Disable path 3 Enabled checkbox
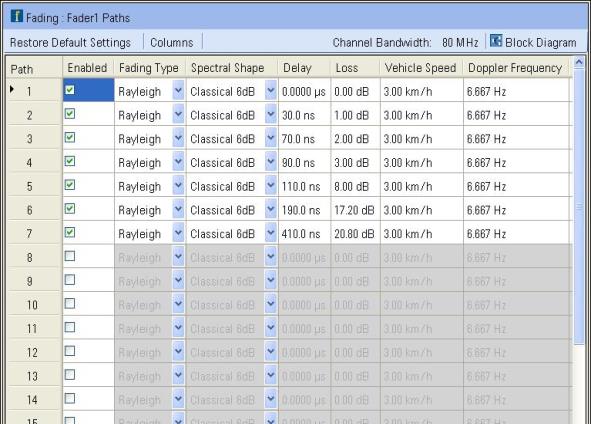Image resolution: width=591 pixels, height=424 pixels. pos(70,138)
